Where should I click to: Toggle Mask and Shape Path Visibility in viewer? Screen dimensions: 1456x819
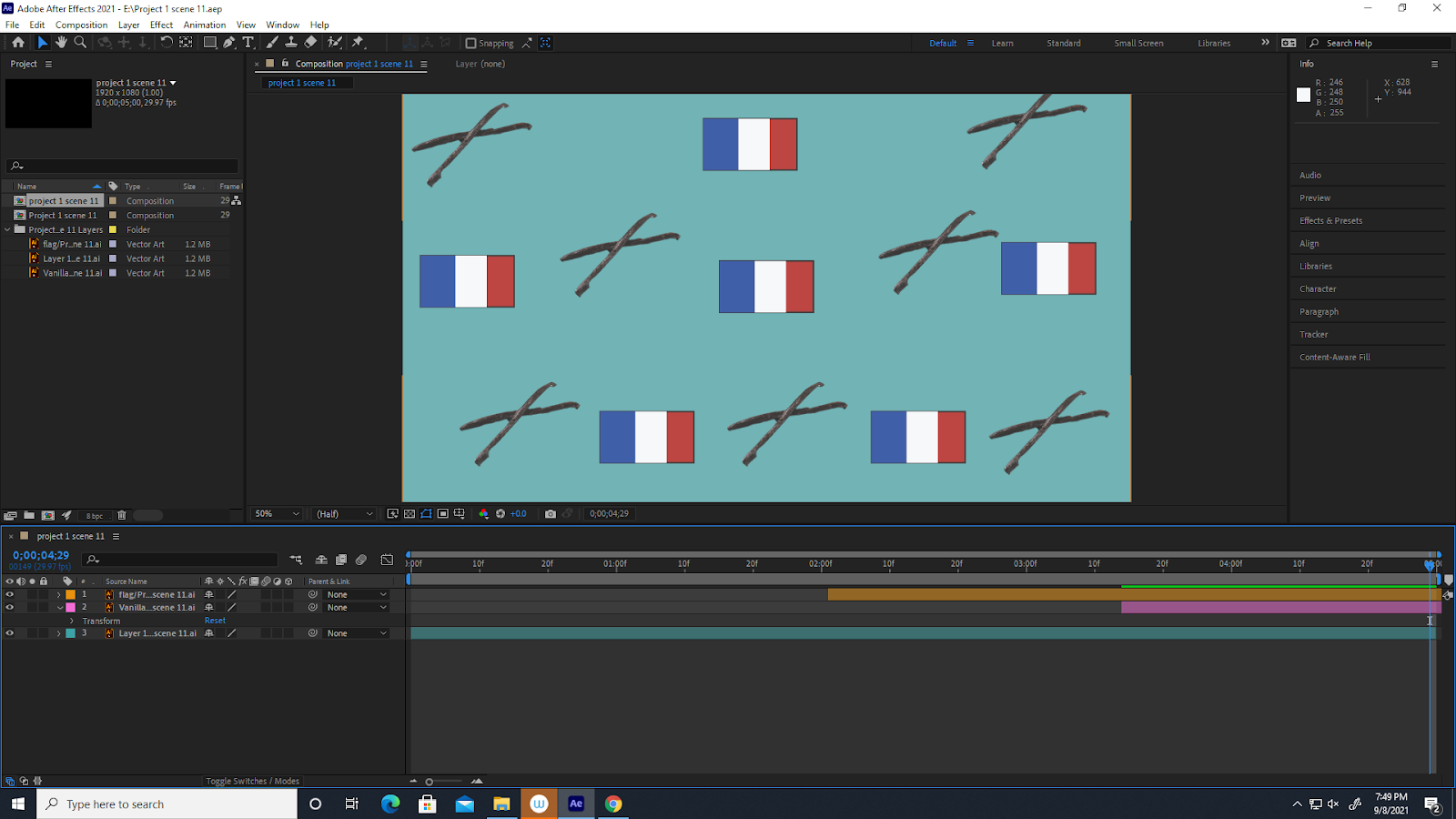426,514
